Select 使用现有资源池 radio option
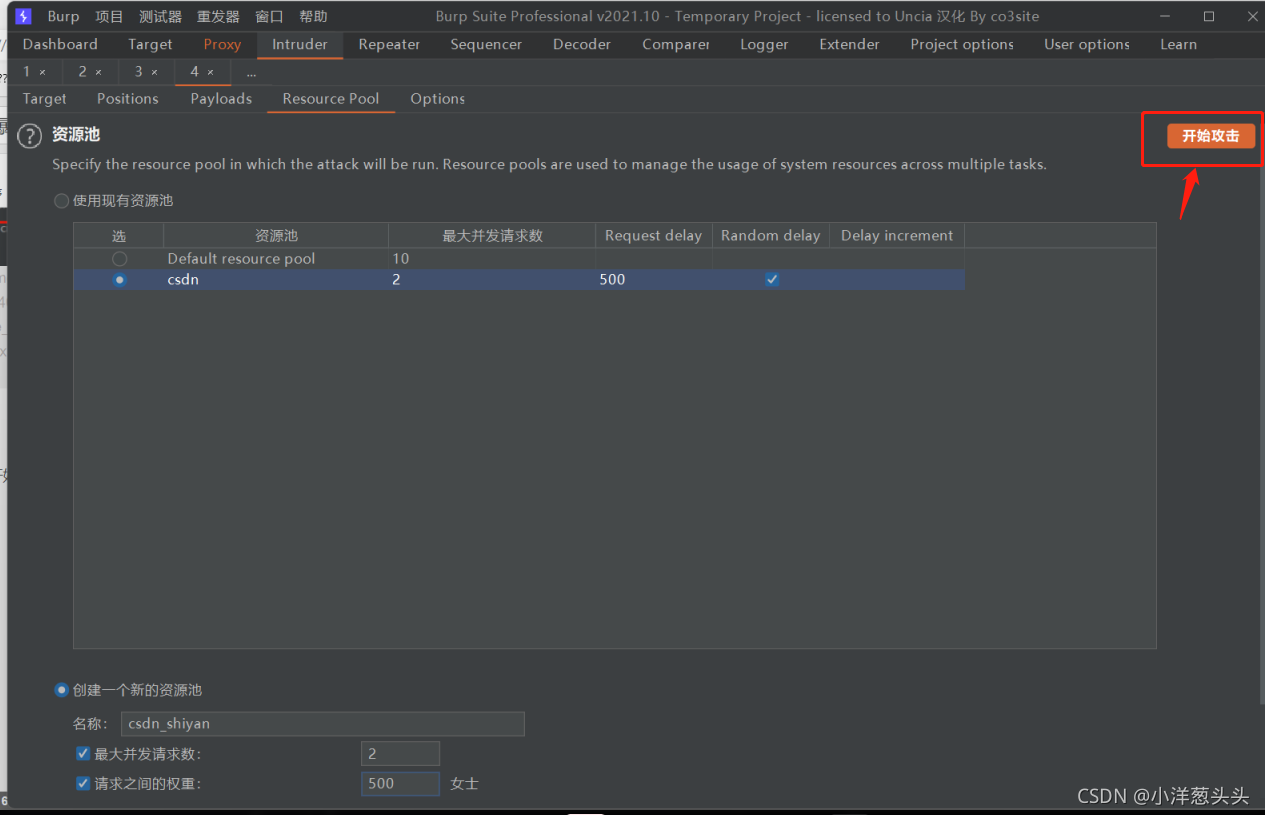 (x=62, y=201)
